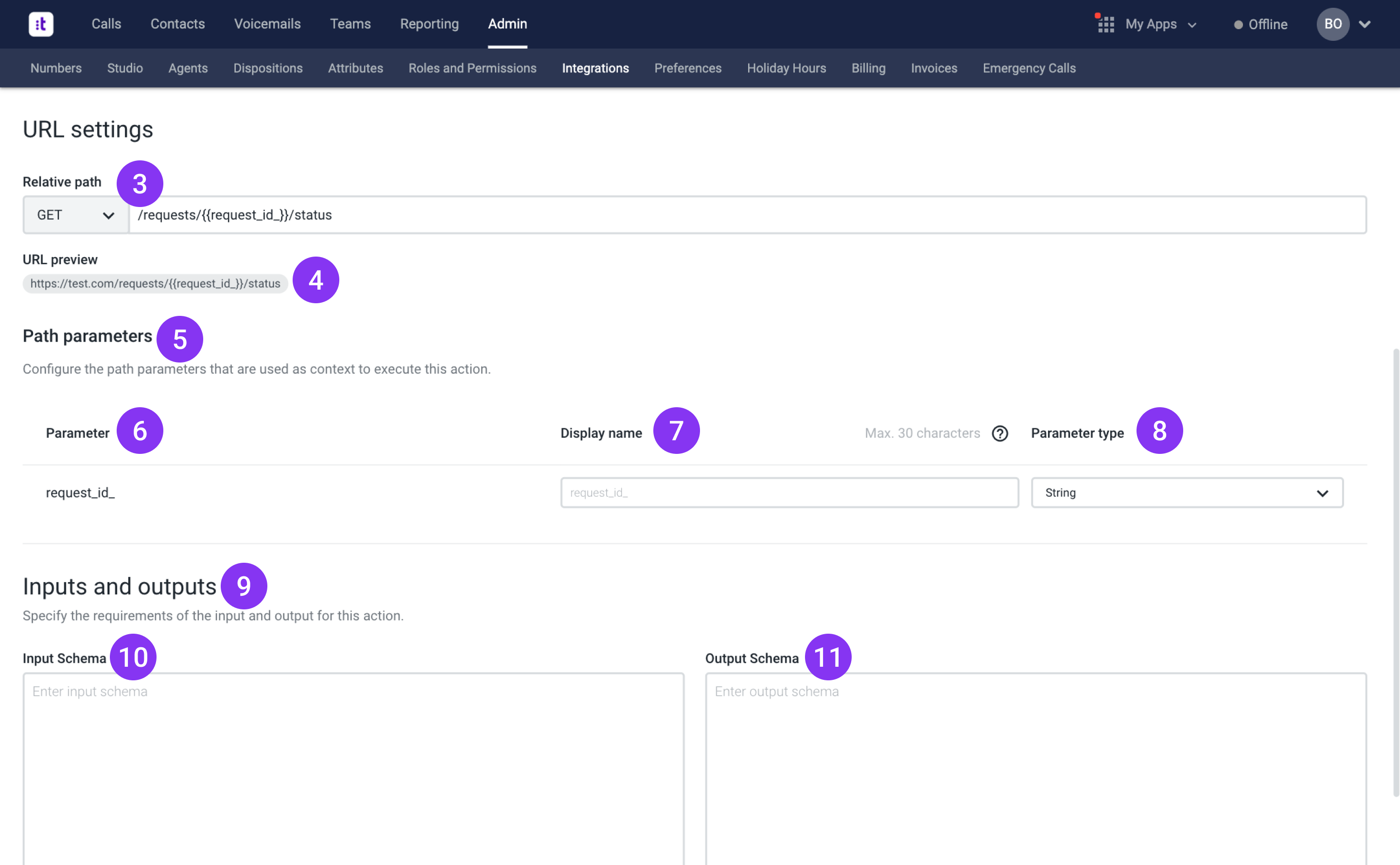Image resolution: width=1400 pixels, height=865 pixels.
Task: Open the Attributes section
Action: pos(355,68)
